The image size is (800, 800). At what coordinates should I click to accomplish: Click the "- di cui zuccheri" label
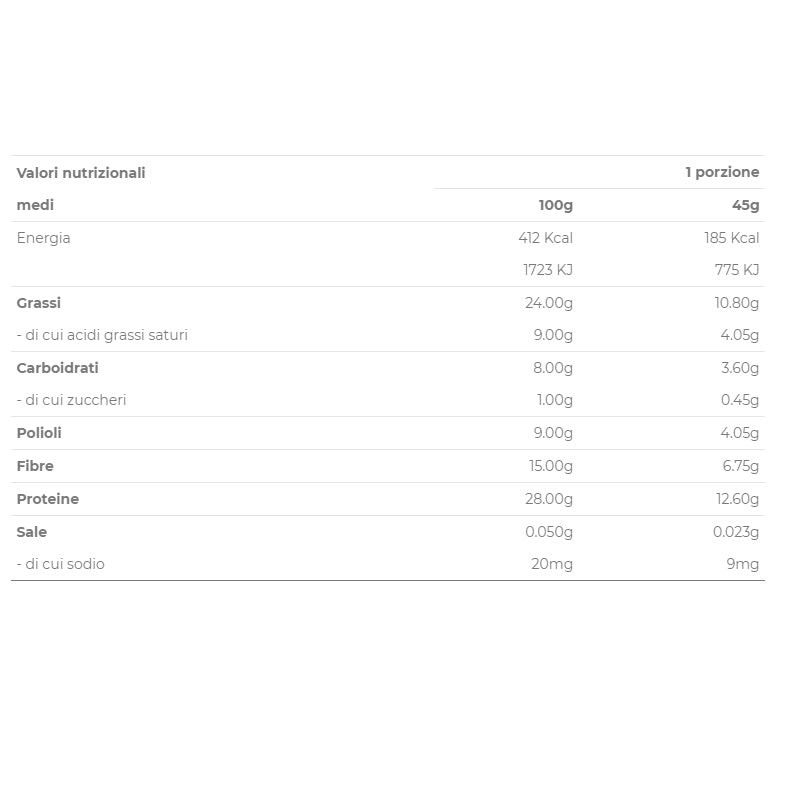point(71,400)
